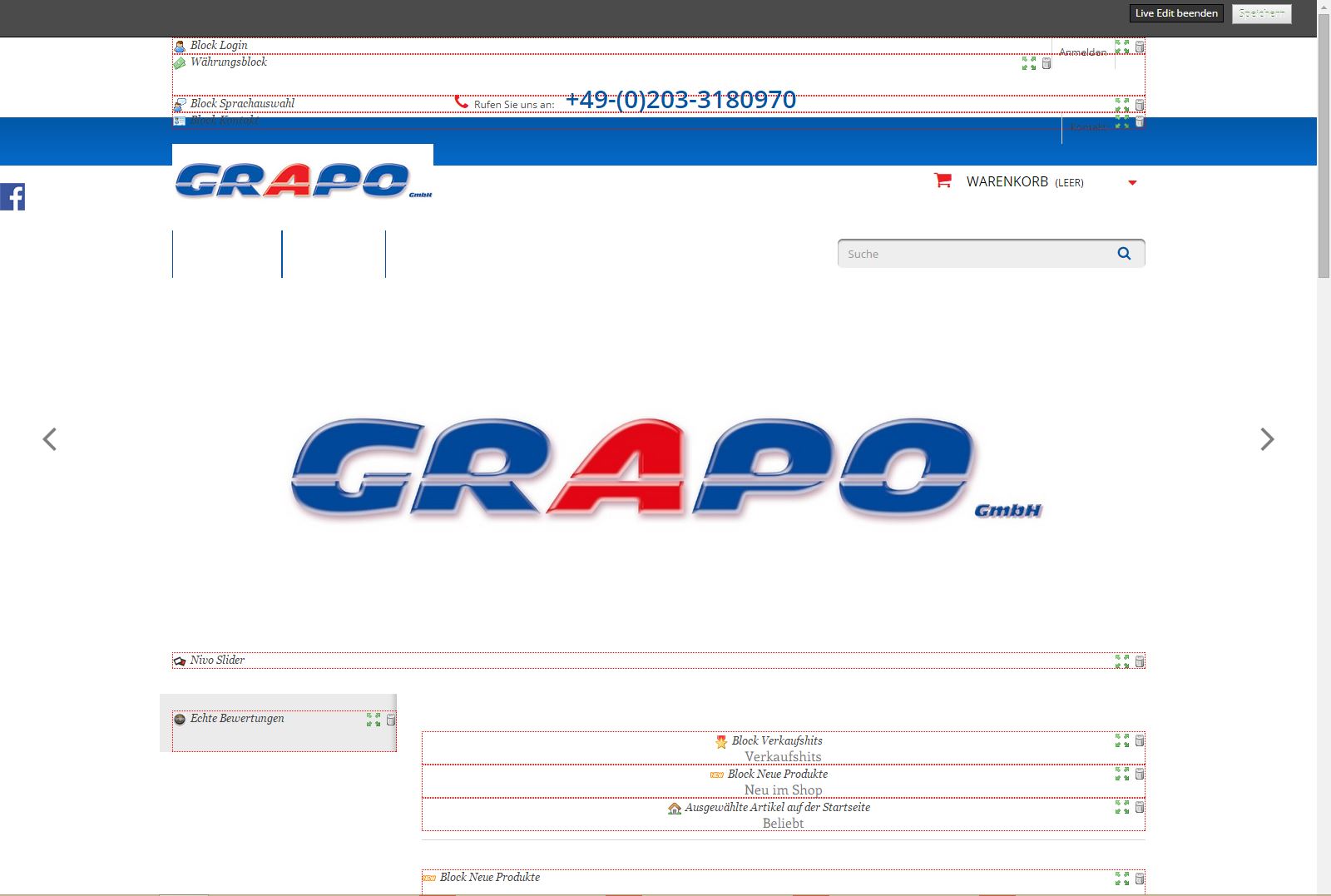Click the phone number +49-(0)203-3180970
The height and width of the screenshot is (896, 1331).
tap(680, 100)
